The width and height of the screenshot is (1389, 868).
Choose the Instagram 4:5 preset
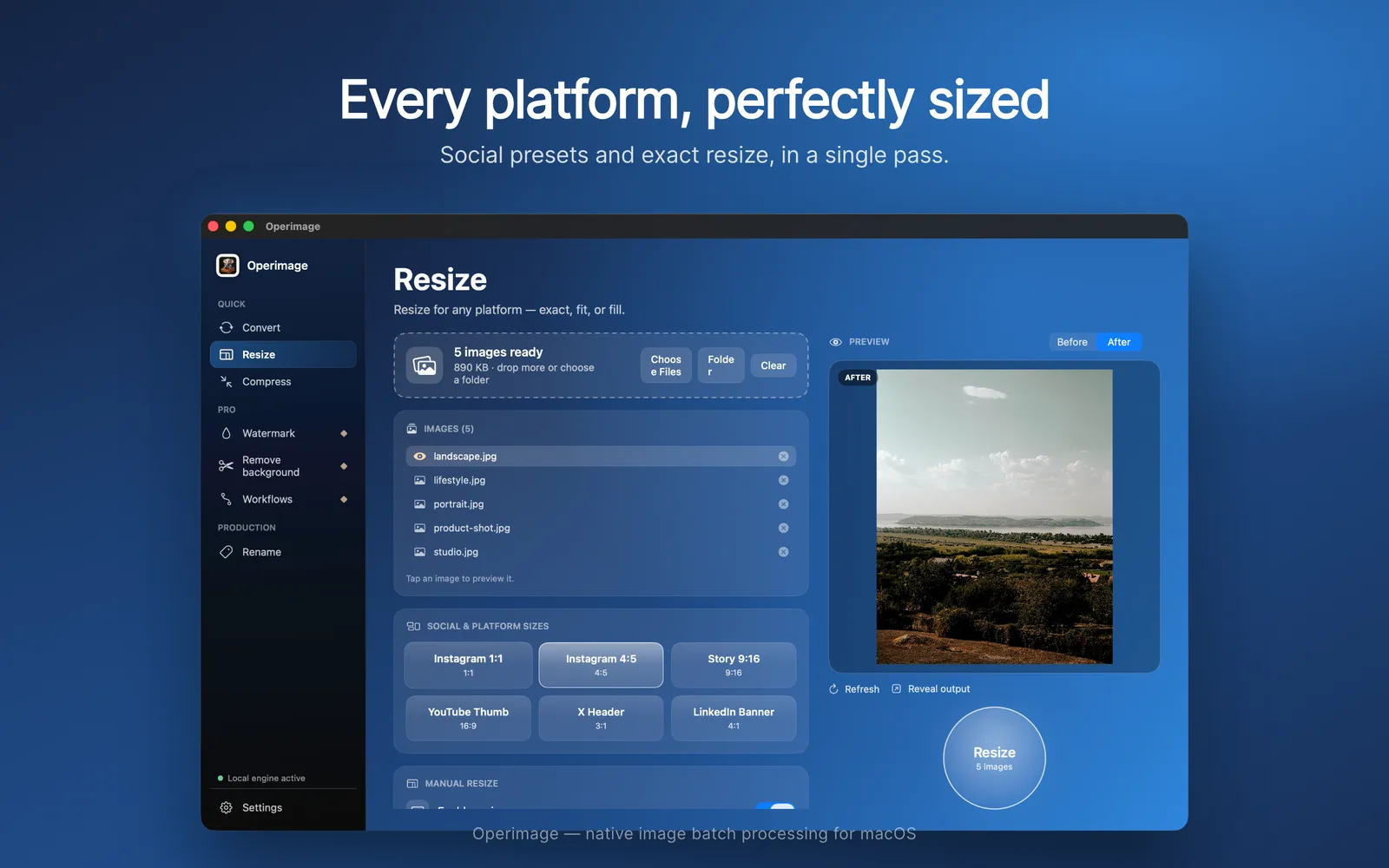[601, 665]
